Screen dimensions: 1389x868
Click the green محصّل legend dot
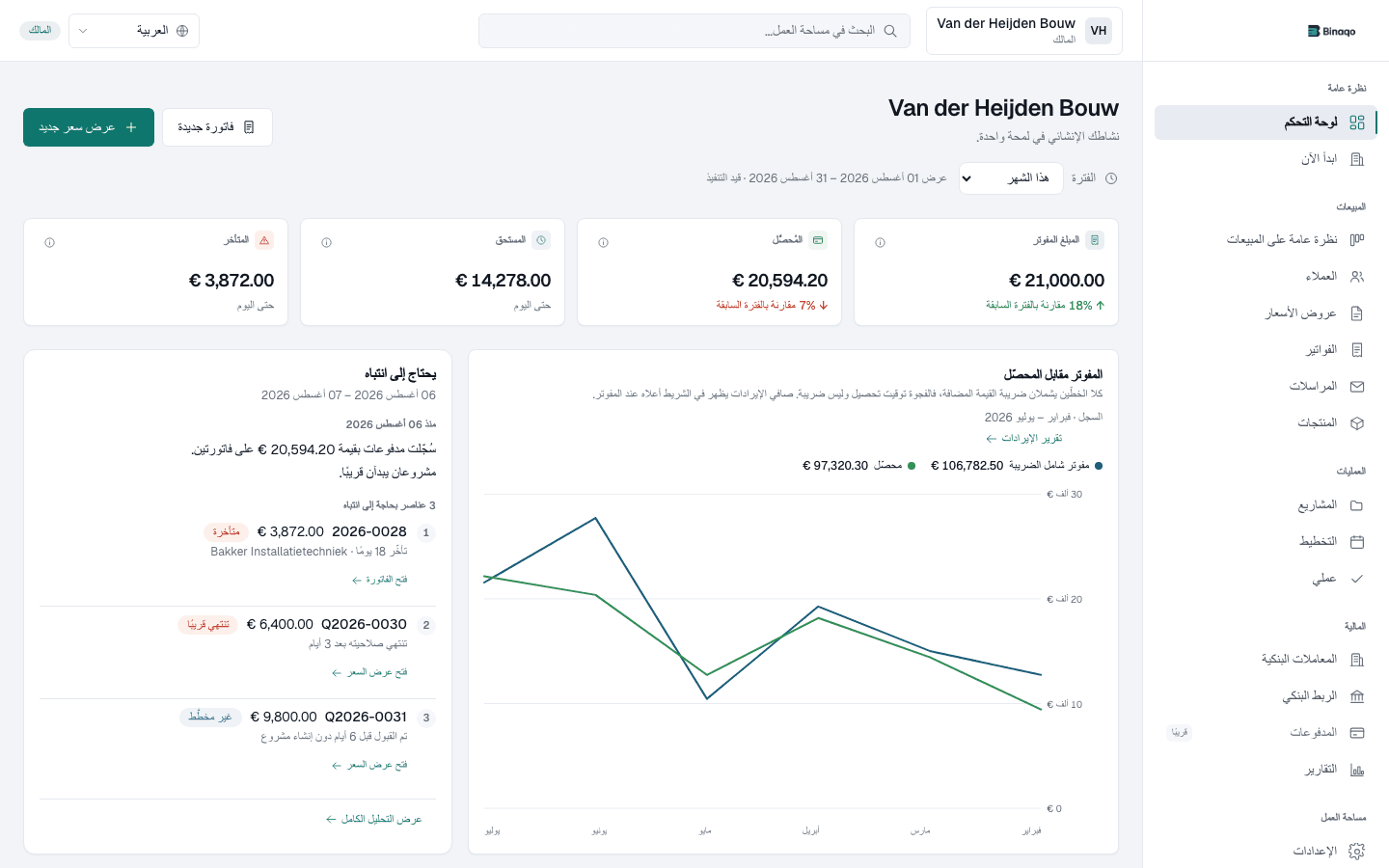[912, 466]
